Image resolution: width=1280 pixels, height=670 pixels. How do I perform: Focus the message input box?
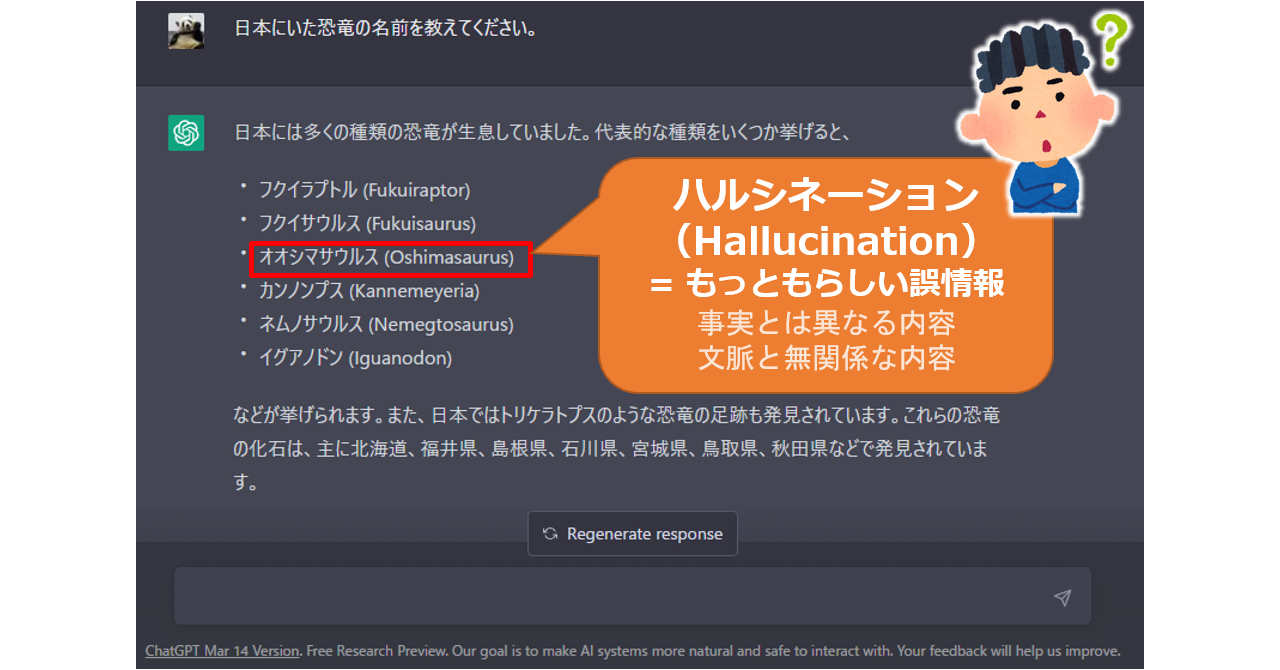(x=610, y=597)
